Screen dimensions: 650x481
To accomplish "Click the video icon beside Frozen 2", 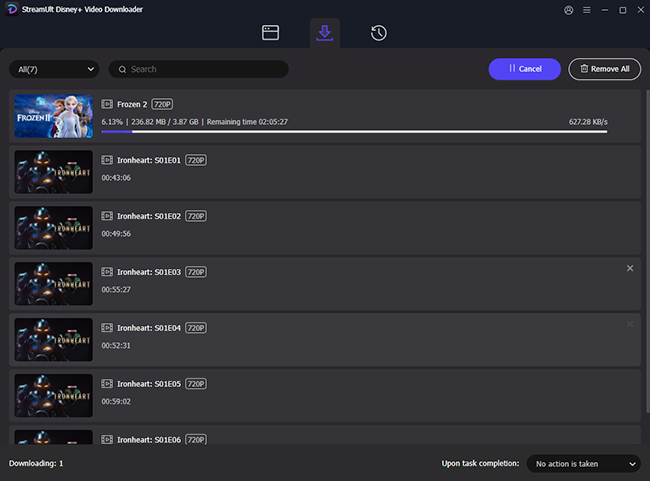I will point(107,104).
